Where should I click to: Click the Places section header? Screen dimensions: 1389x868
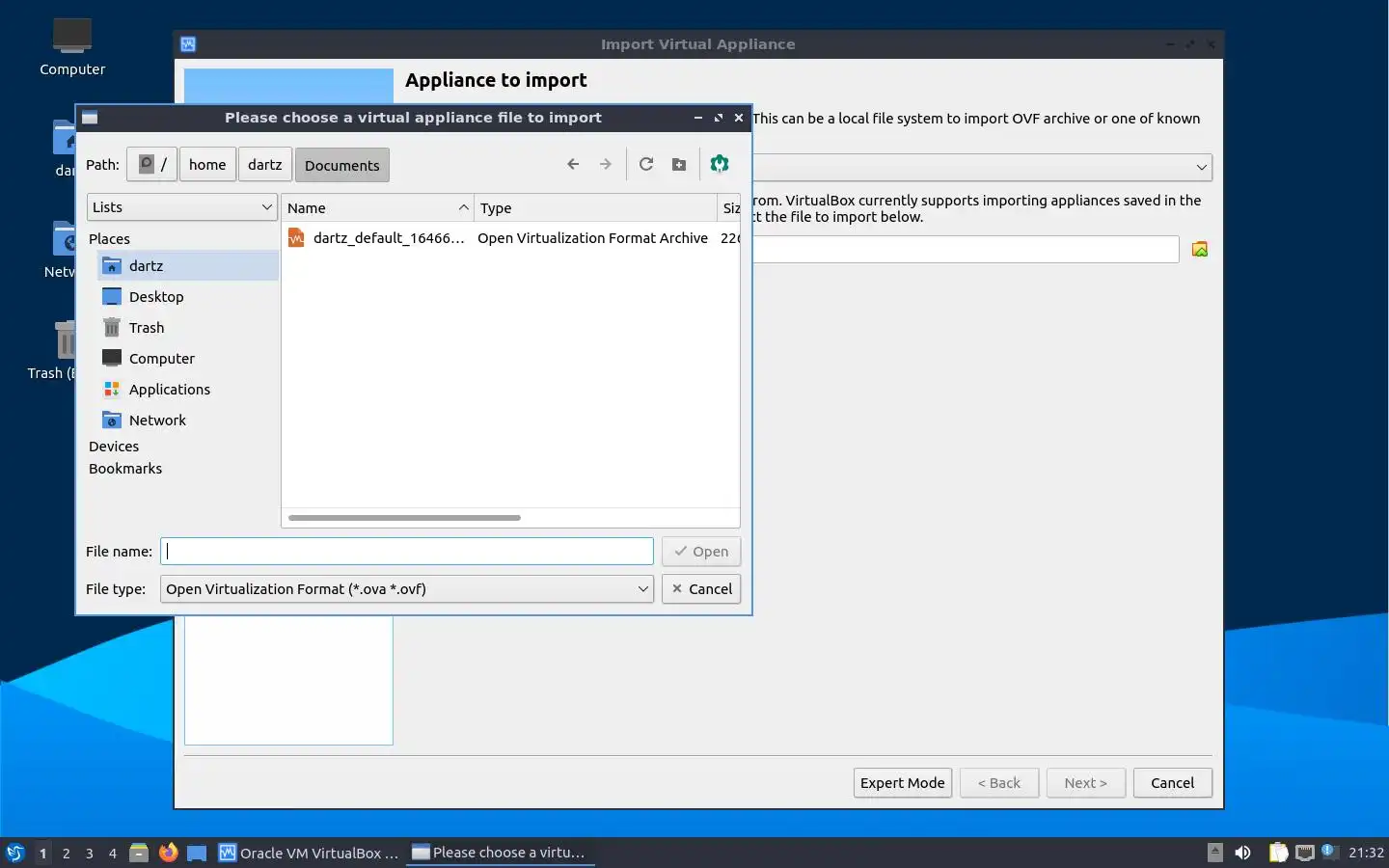[109, 239]
